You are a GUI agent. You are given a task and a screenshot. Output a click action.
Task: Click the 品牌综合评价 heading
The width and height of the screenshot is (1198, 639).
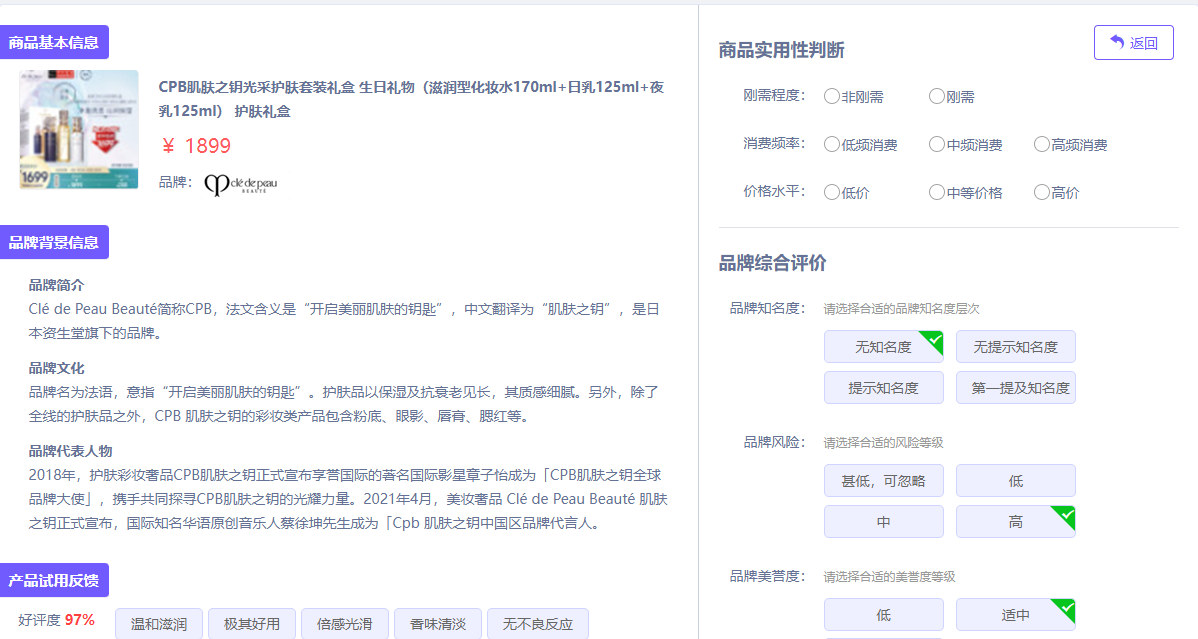772,263
